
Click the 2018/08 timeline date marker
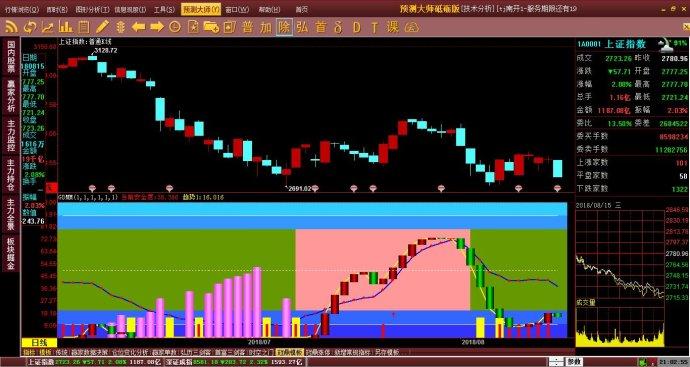(x=473, y=341)
